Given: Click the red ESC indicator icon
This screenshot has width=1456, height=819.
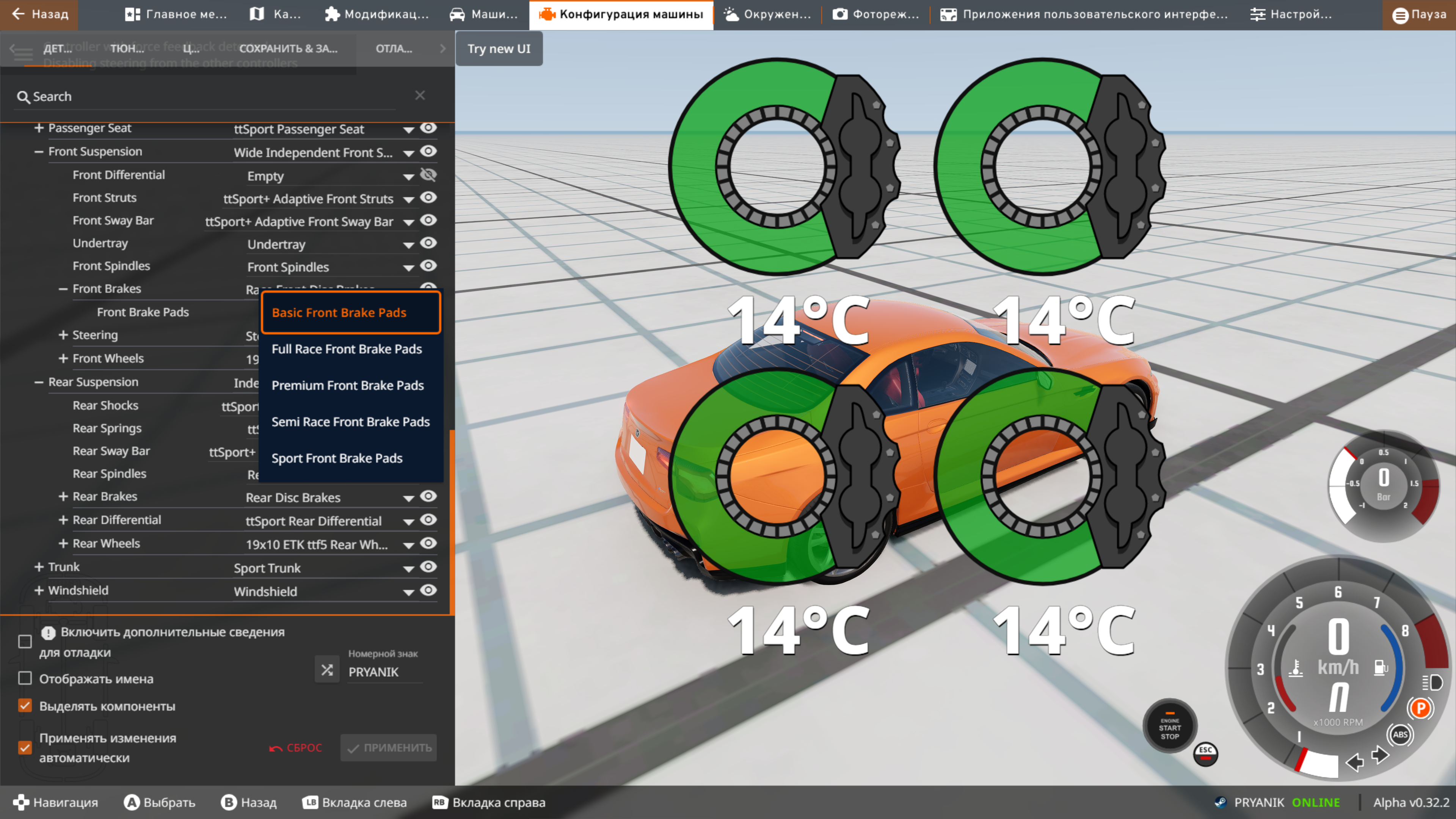Looking at the screenshot, I should pyautogui.click(x=1205, y=753).
